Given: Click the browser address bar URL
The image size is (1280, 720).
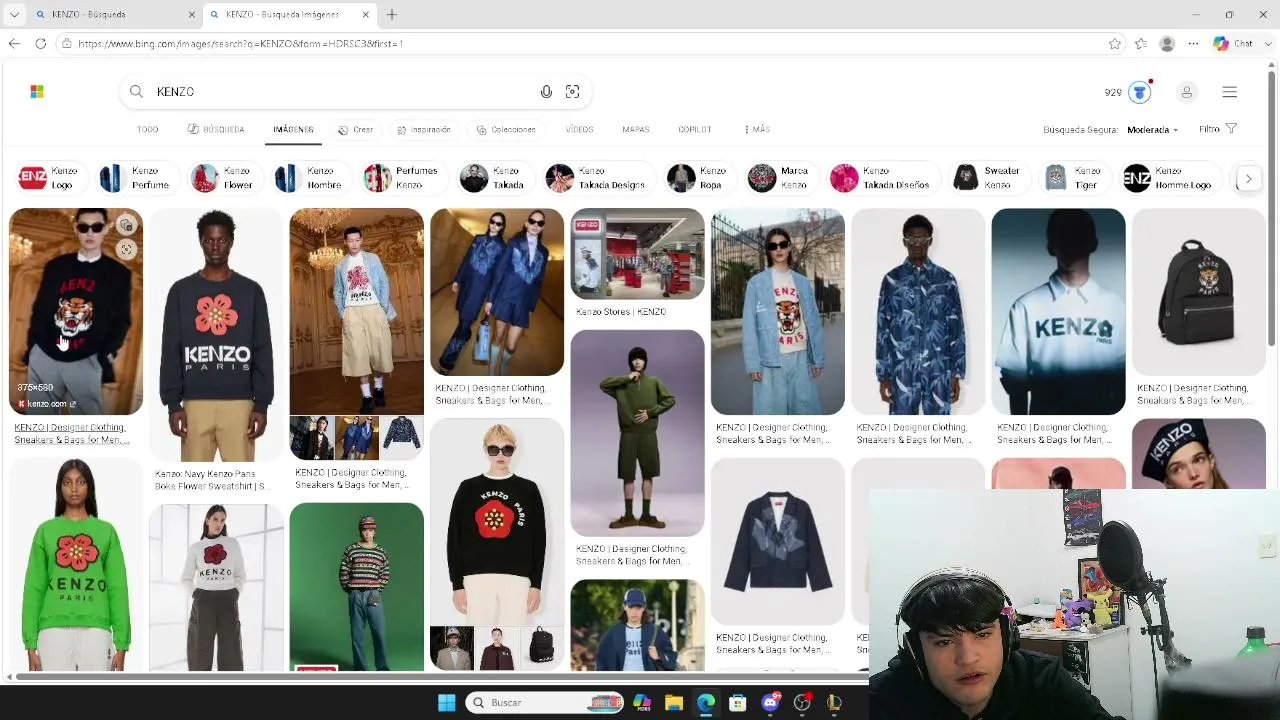Looking at the screenshot, I should (240, 44).
